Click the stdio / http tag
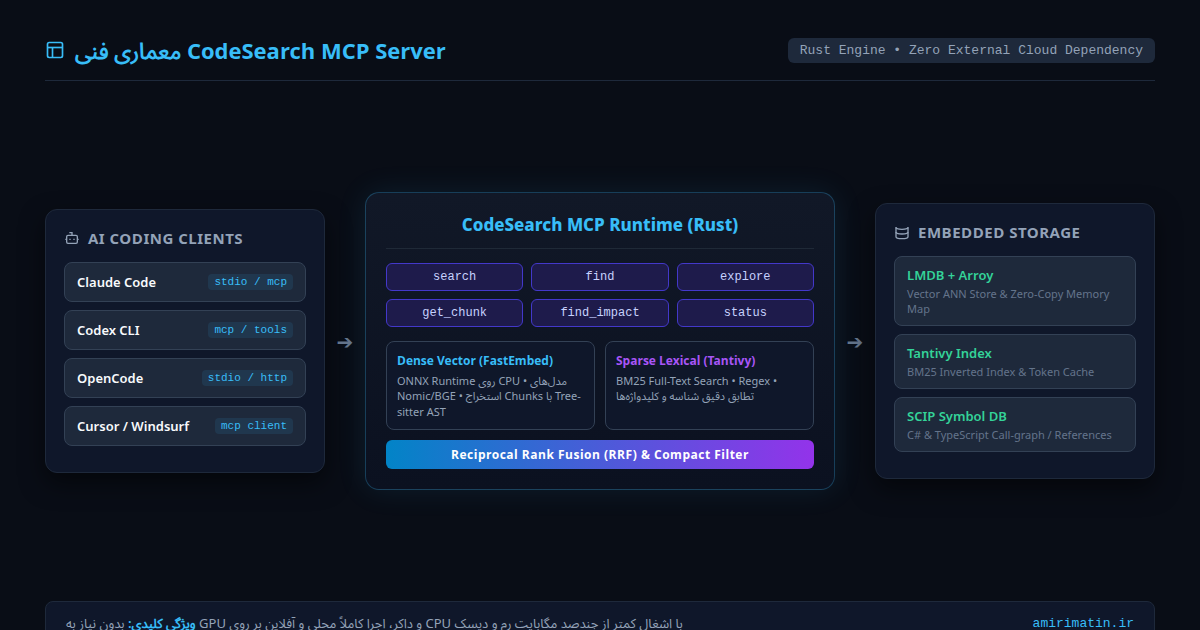1200x630 pixels. pos(247,378)
